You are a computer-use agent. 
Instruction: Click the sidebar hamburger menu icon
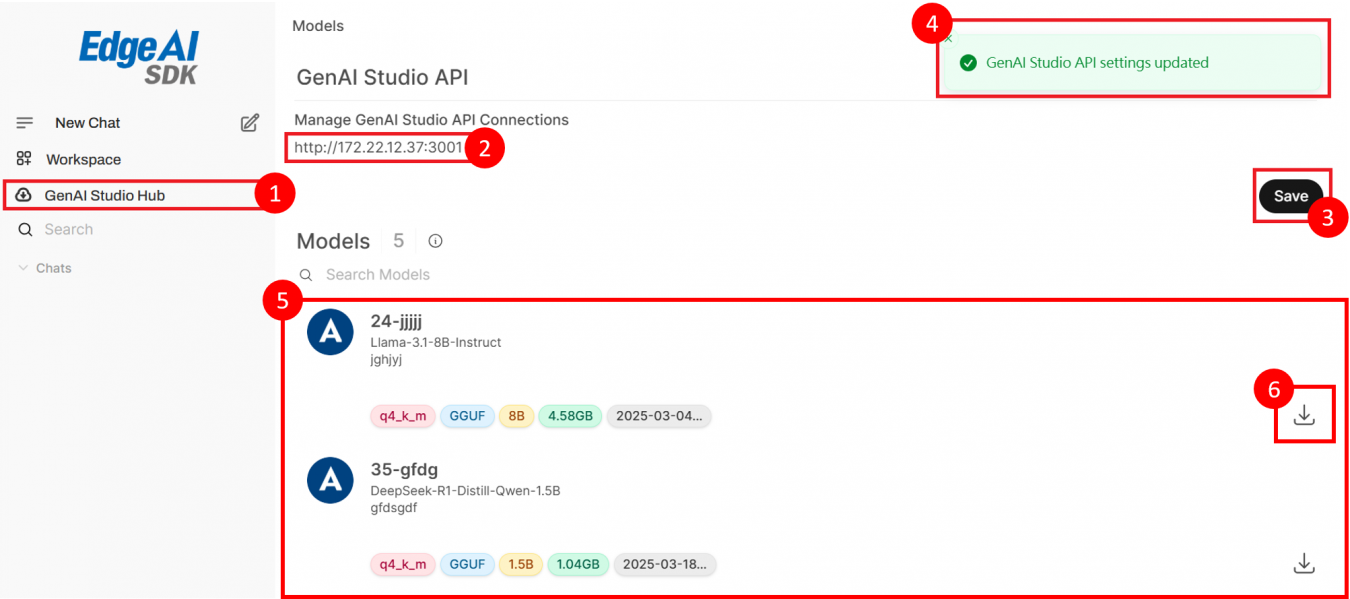25,123
